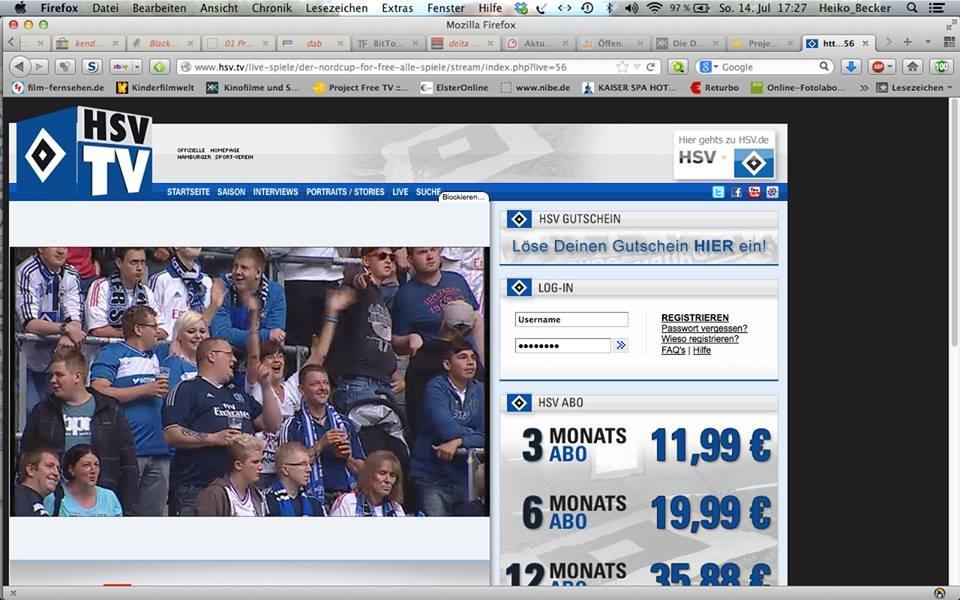This screenshot has height=600, width=960.
Task: Open the eBay button dropdown arrow
Action: (x=137, y=67)
